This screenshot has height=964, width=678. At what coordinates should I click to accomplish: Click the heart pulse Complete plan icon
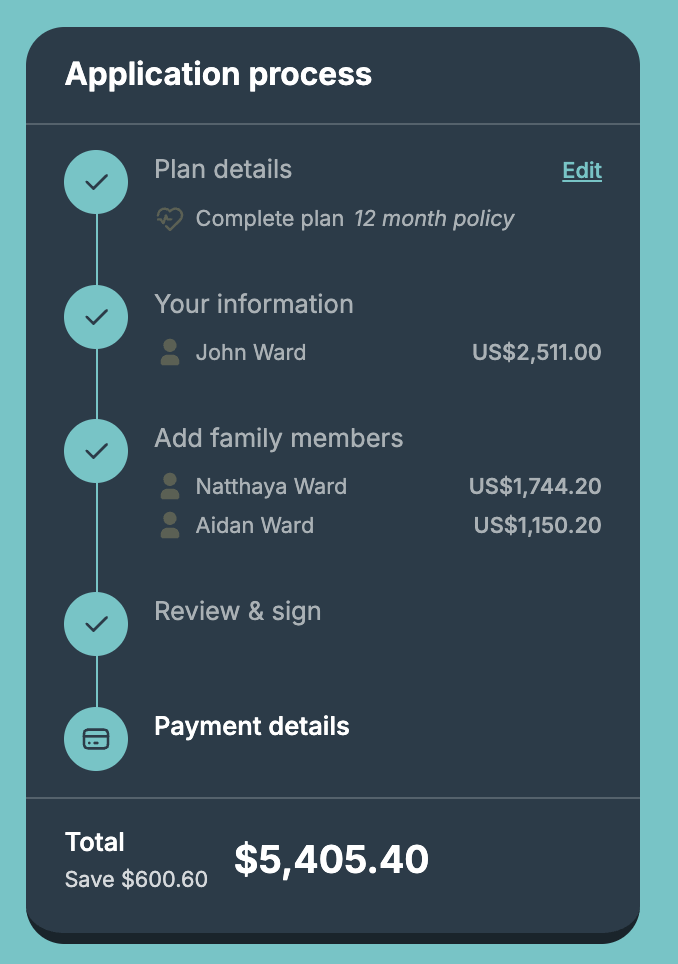coord(170,219)
